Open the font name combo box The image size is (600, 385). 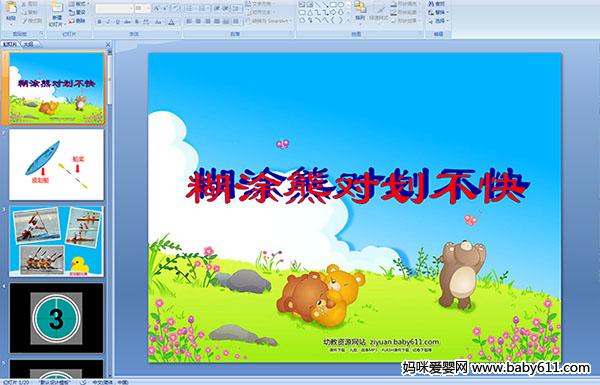click(x=114, y=8)
